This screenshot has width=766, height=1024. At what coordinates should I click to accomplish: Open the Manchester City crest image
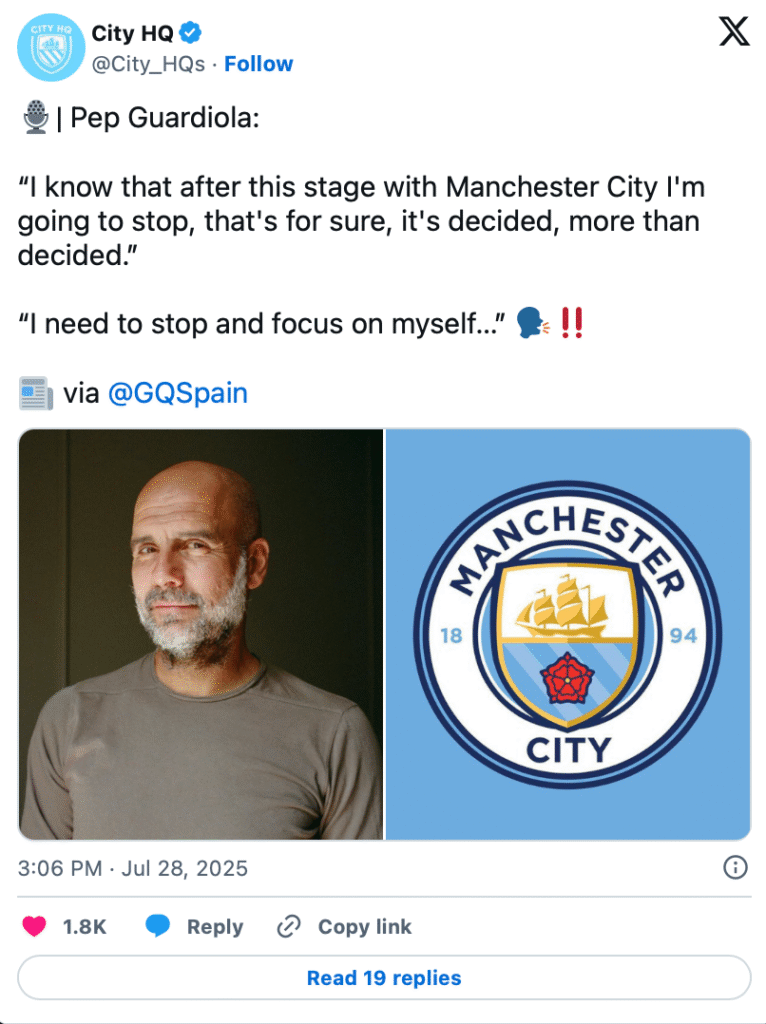pos(568,634)
